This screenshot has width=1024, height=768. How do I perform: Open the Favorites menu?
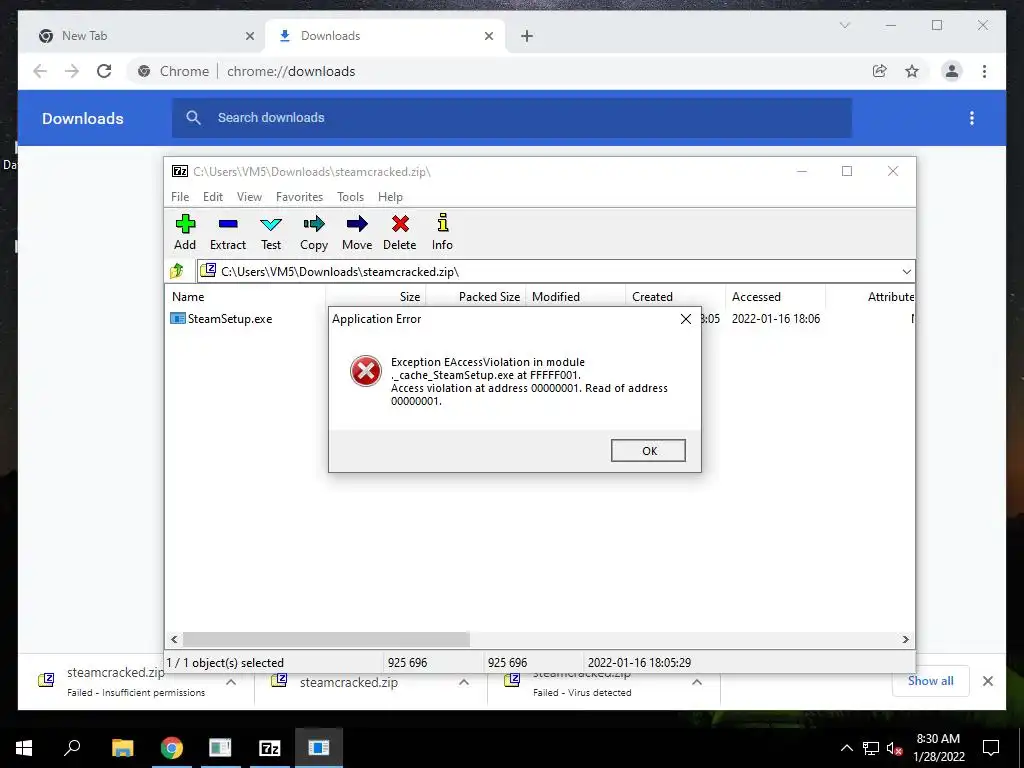click(x=299, y=197)
